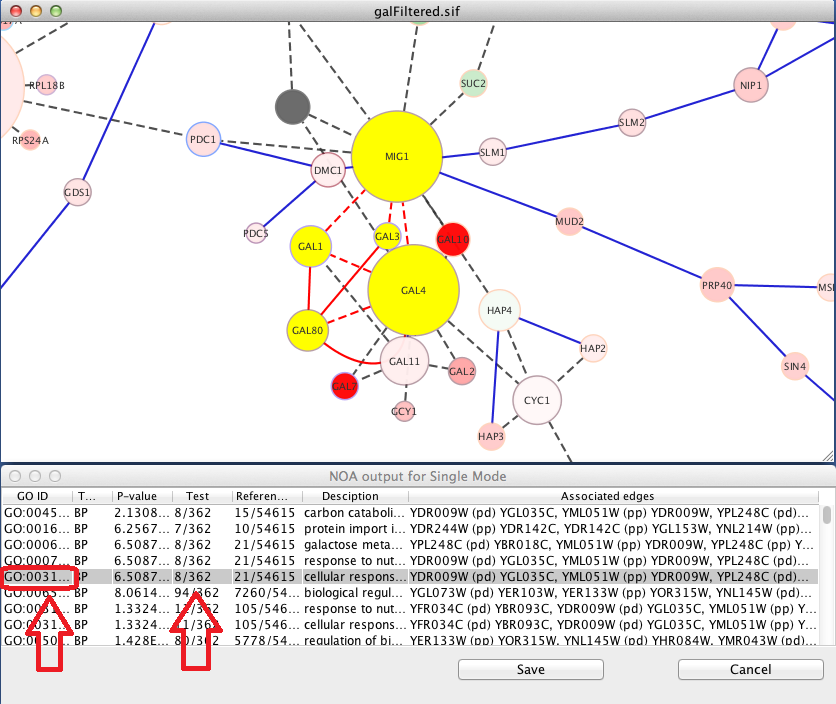Select the HAP4 node
The image size is (836, 704).
[499, 311]
